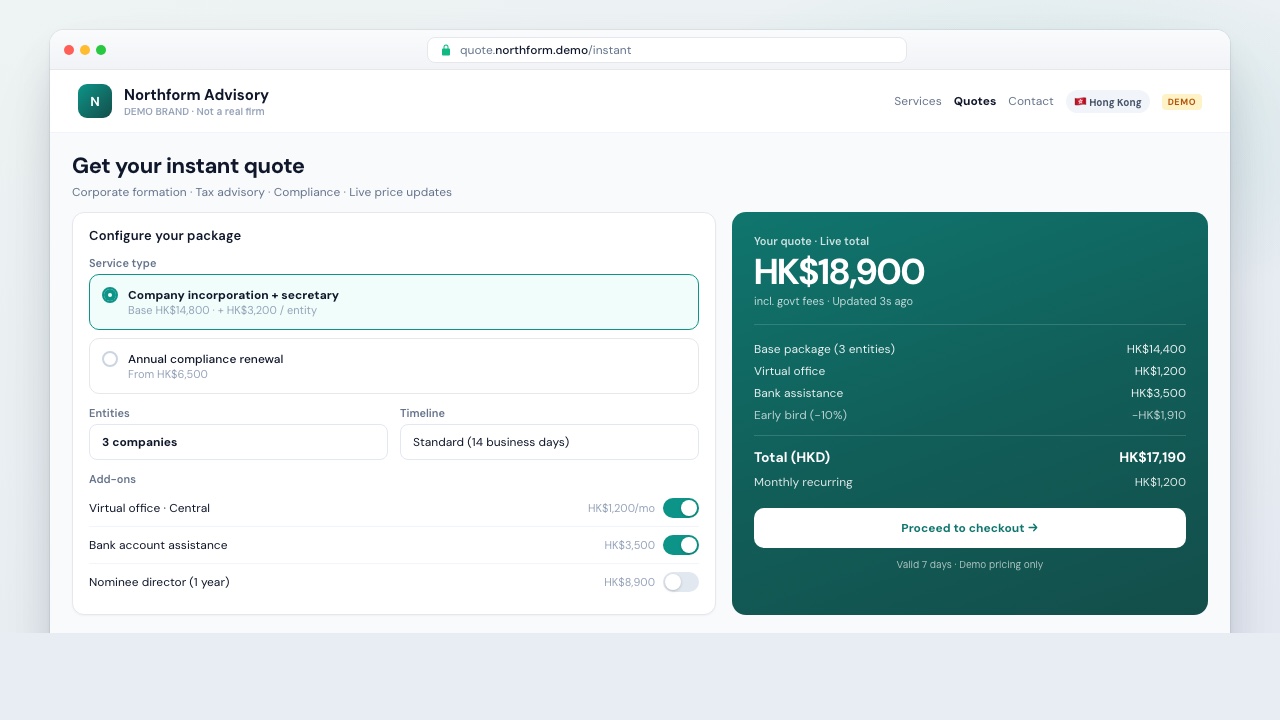Image resolution: width=1280 pixels, height=720 pixels.
Task: Click Early bird discount −HK$1,910 value
Action: [1159, 415]
